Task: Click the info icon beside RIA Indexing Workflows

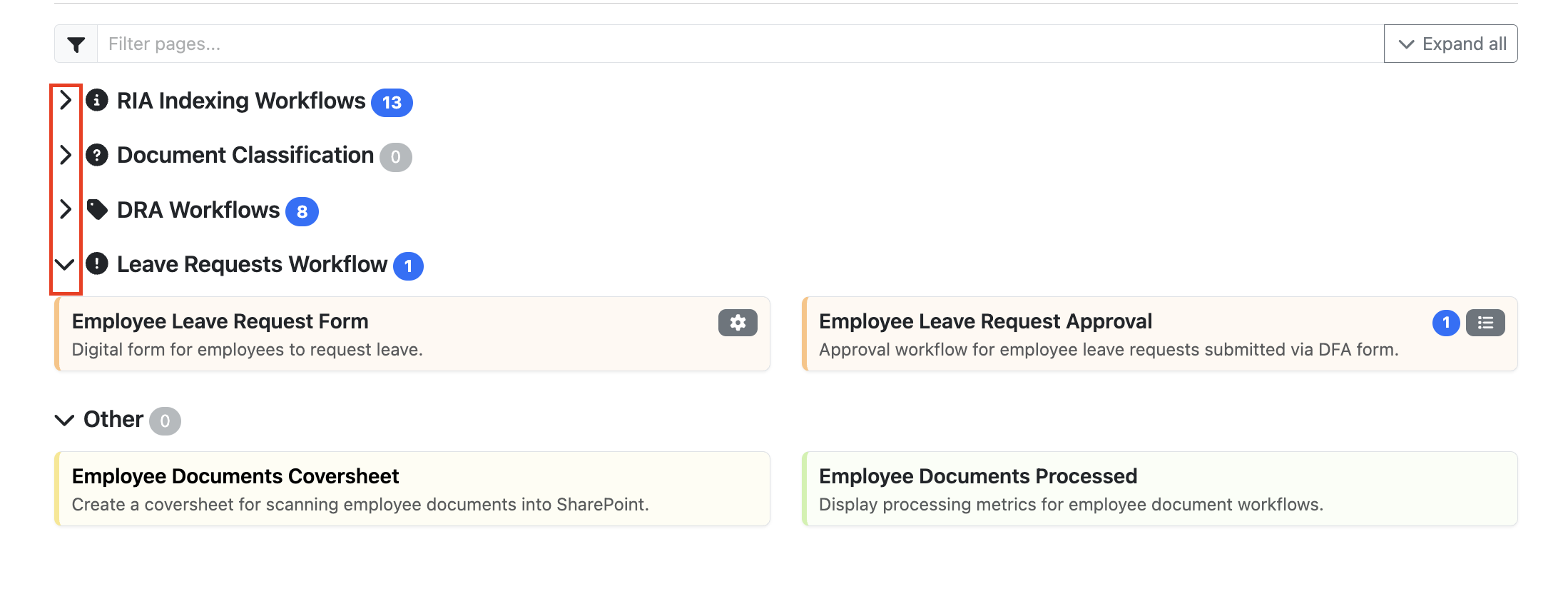Action: click(x=97, y=100)
